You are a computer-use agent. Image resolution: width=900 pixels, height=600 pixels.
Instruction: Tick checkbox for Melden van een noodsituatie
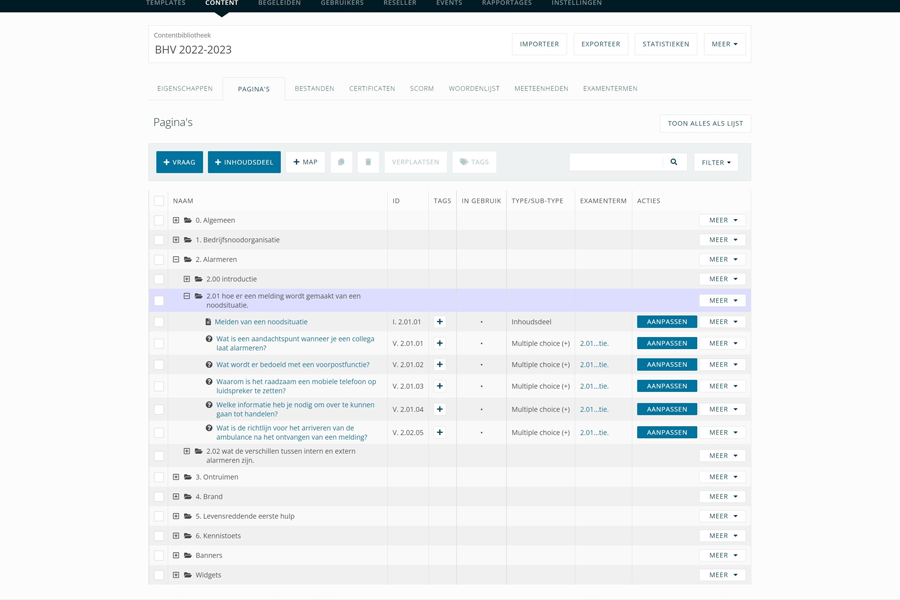click(159, 322)
